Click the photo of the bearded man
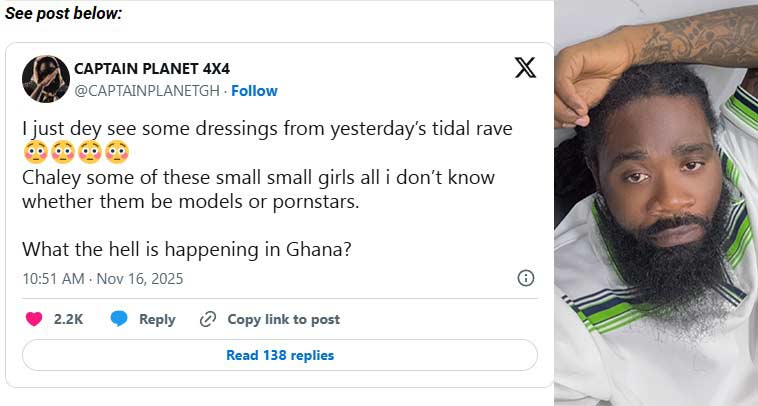The image size is (758, 406). pos(656,203)
